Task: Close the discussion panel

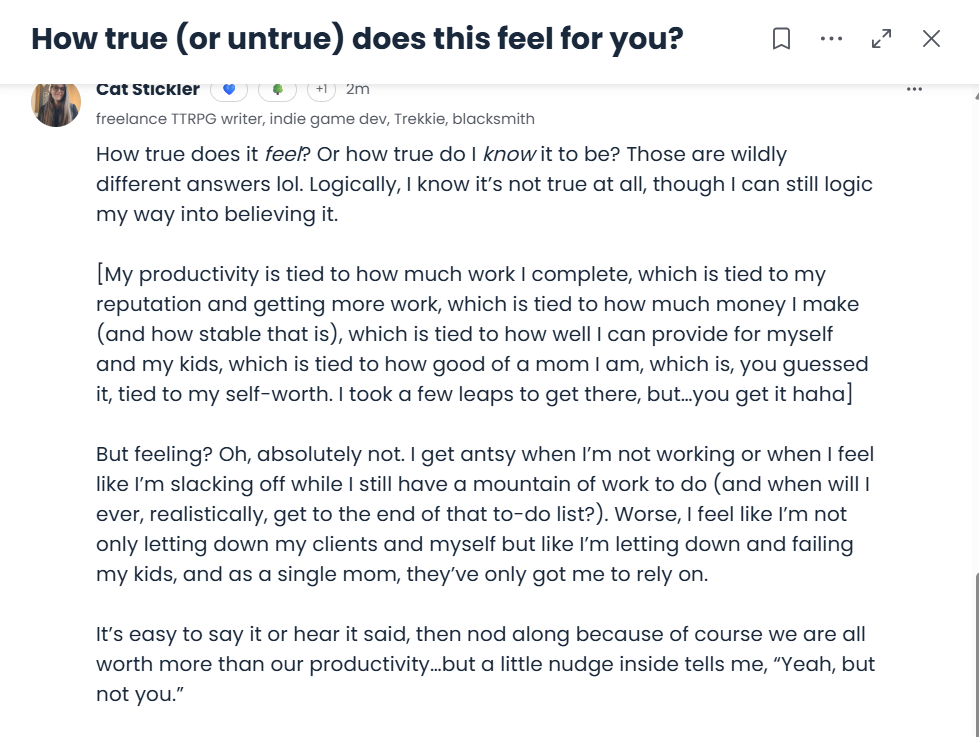Action: tap(931, 39)
